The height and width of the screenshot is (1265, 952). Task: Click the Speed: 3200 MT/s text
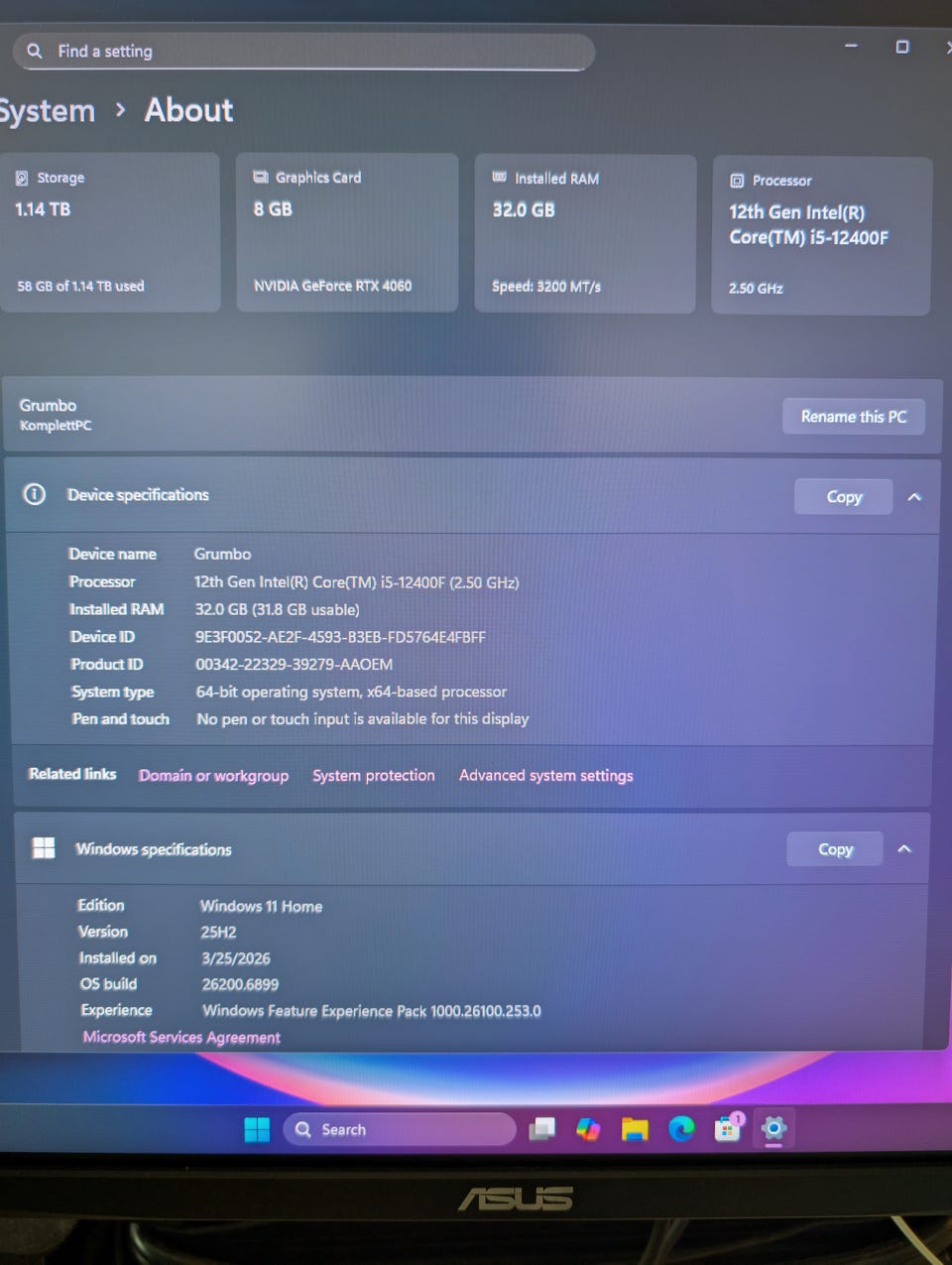pyautogui.click(x=546, y=287)
